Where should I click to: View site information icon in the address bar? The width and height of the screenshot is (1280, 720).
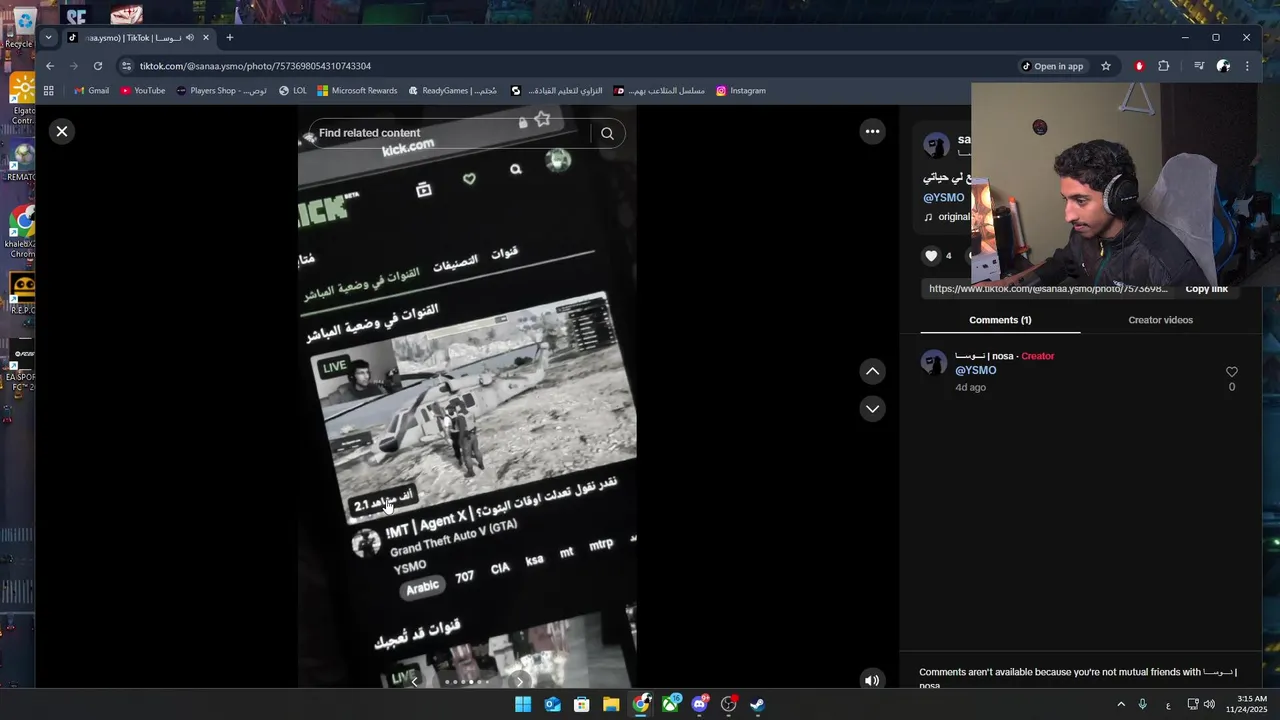tap(126, 66)
